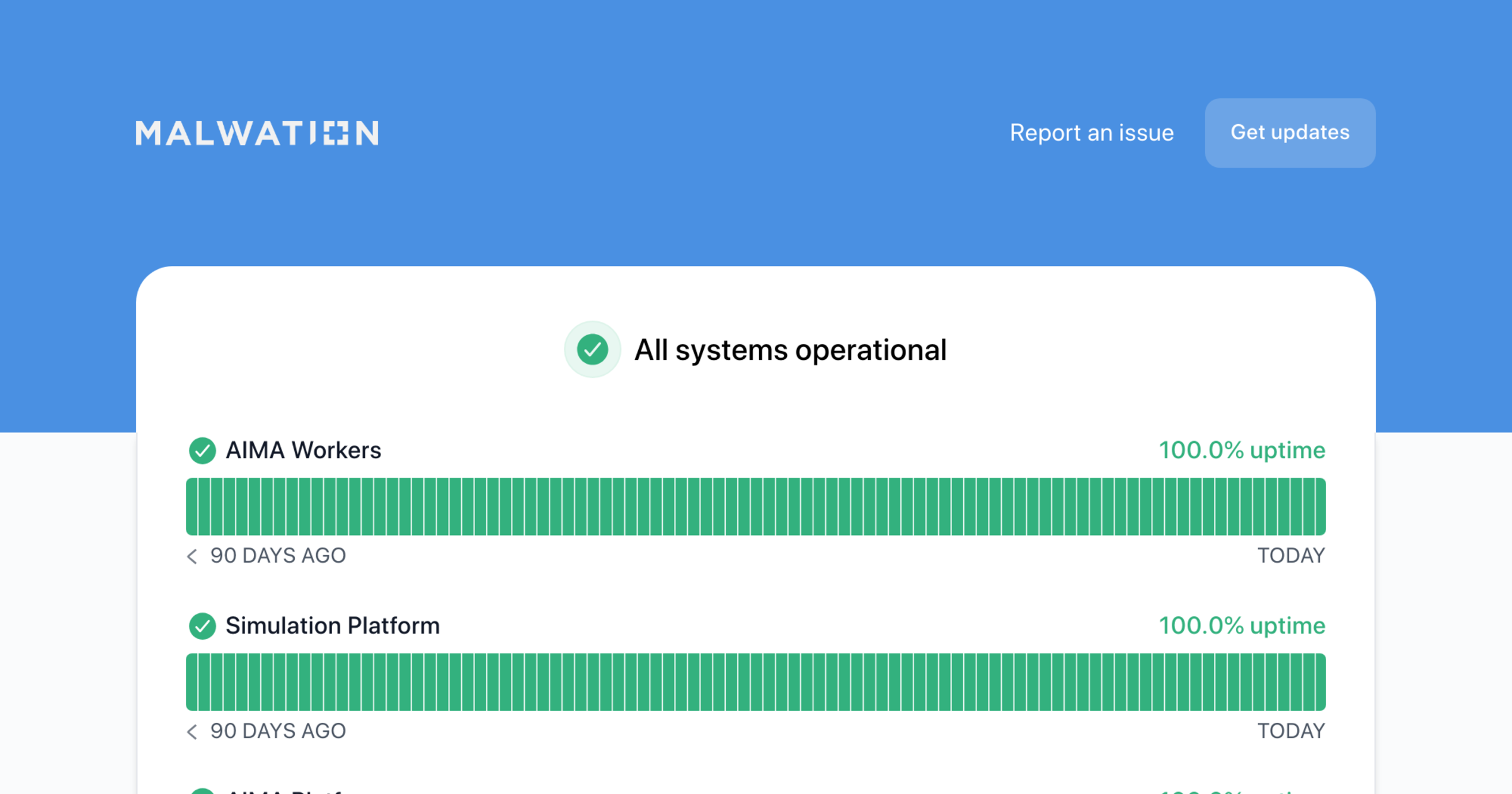Click previous-period chevron under Simulation Platform
1512x794 pixels.
192,731
